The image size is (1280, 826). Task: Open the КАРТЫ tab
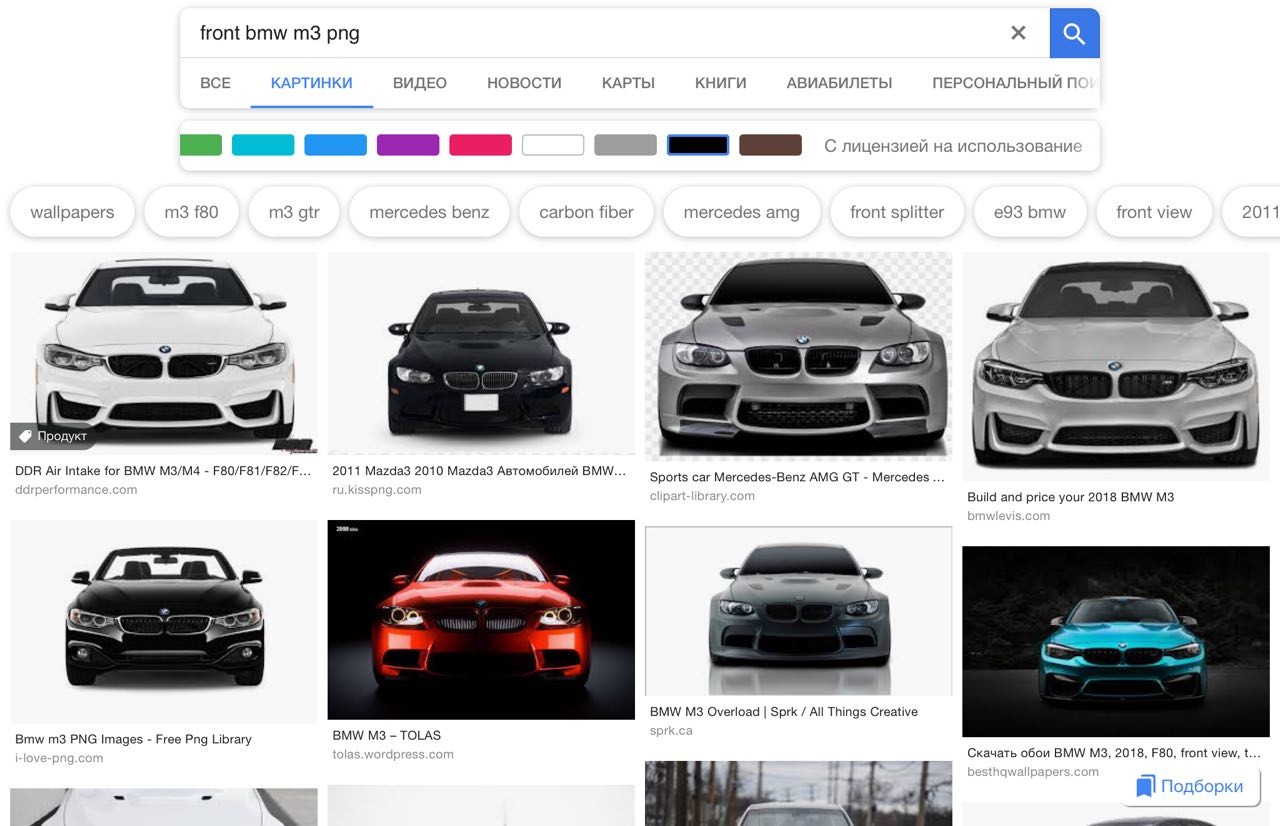628,83
